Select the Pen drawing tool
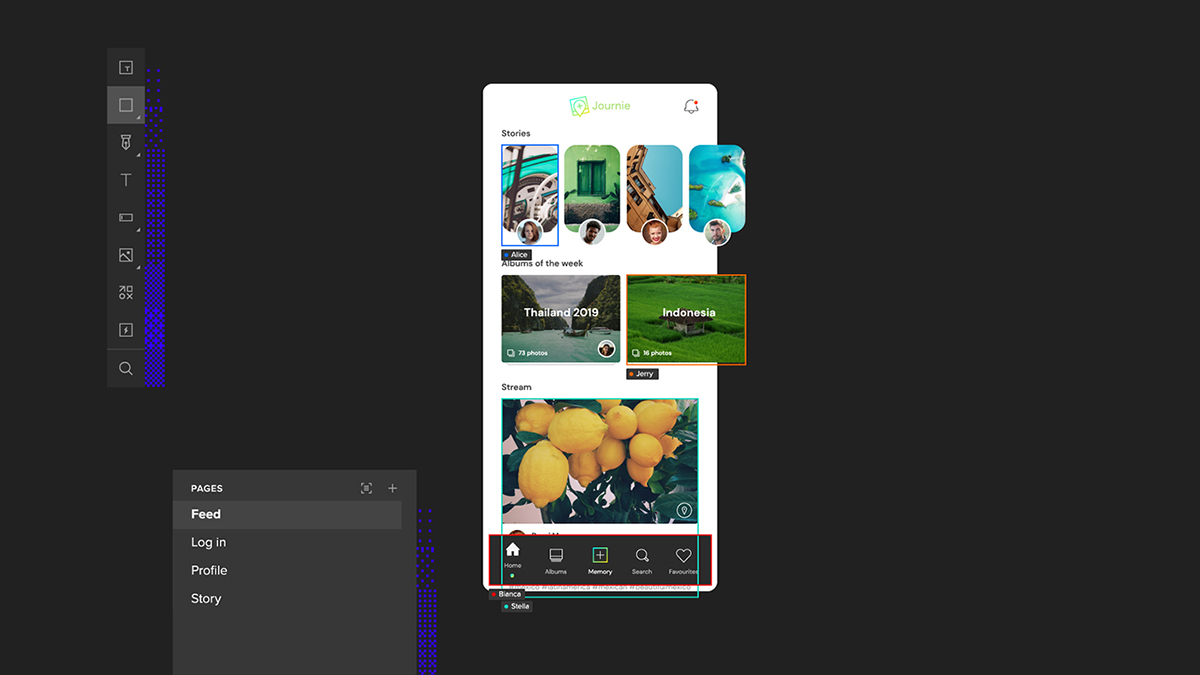This screenshot has width=1200, height=675. [x=126, y=142]
